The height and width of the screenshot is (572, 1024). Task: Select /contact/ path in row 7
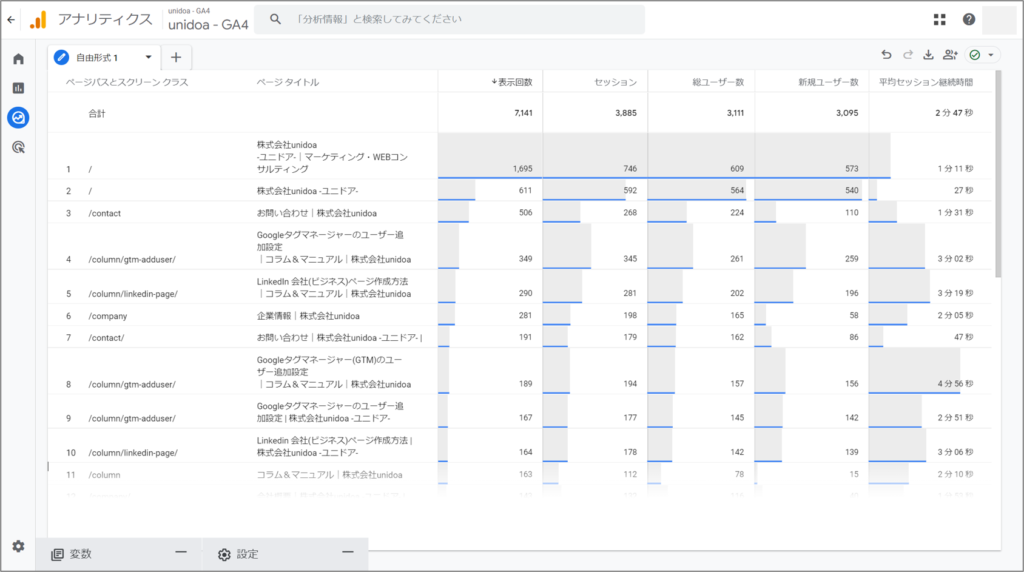(106, 338)
